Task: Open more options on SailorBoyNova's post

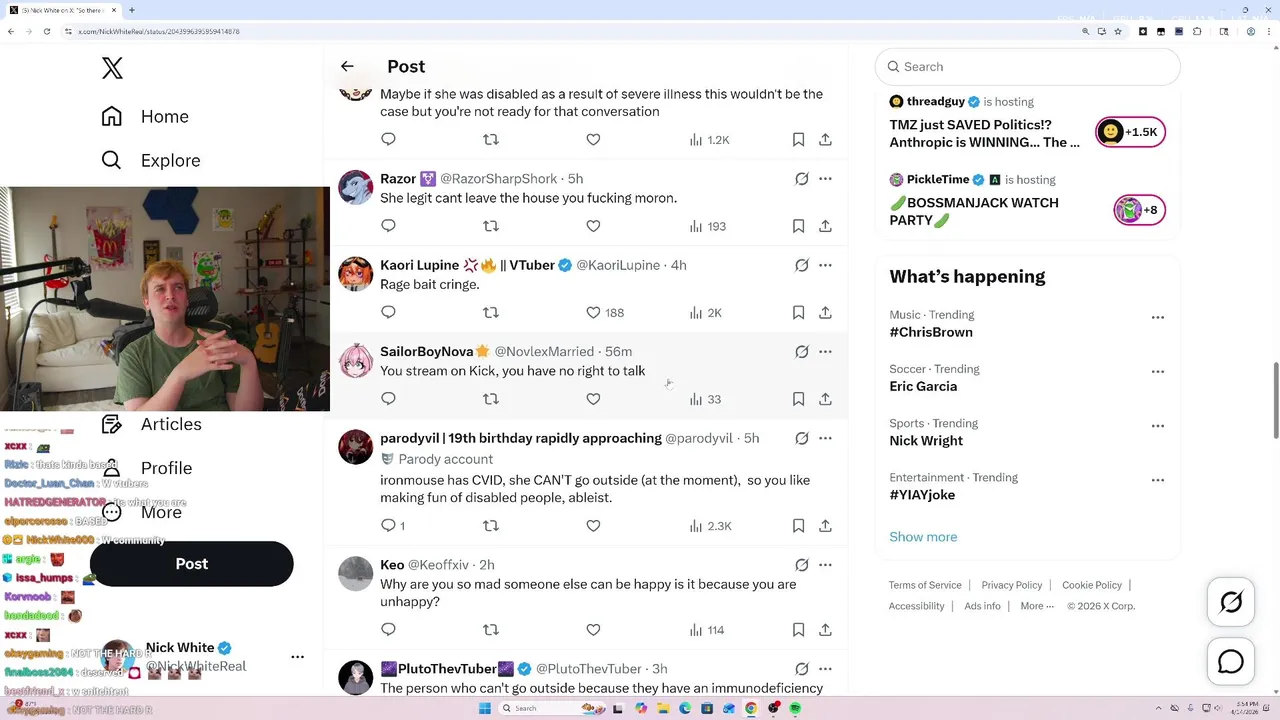Action: [825, 352]
